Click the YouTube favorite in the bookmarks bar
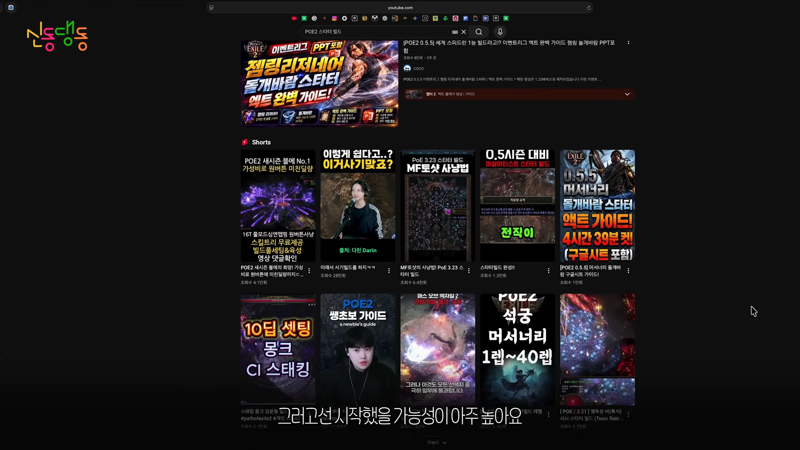Image resolution: width=800 pixels, height=450 pixels. (x=294, y=18)
